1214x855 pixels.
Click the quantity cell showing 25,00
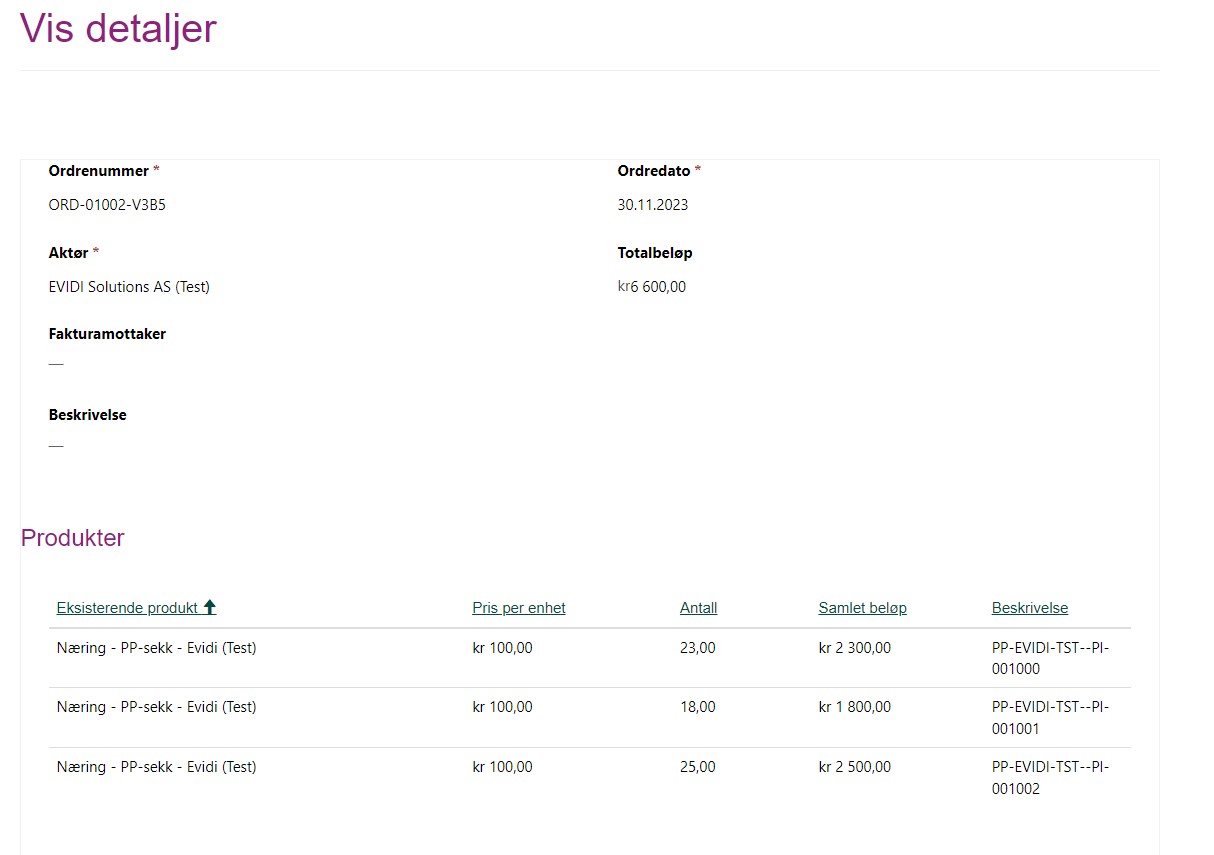click(x=697, y=767)
